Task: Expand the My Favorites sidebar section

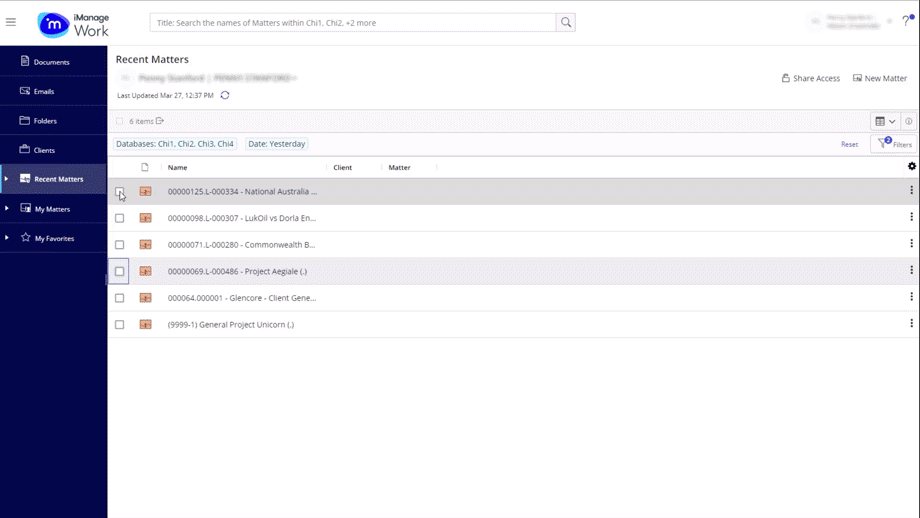Action: (7, 238)
